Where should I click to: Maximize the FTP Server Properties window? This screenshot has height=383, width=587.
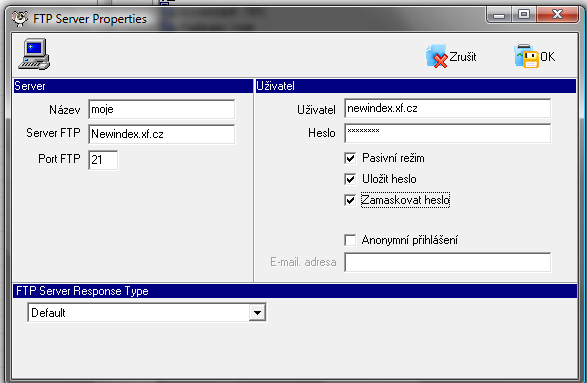(524, 15)
